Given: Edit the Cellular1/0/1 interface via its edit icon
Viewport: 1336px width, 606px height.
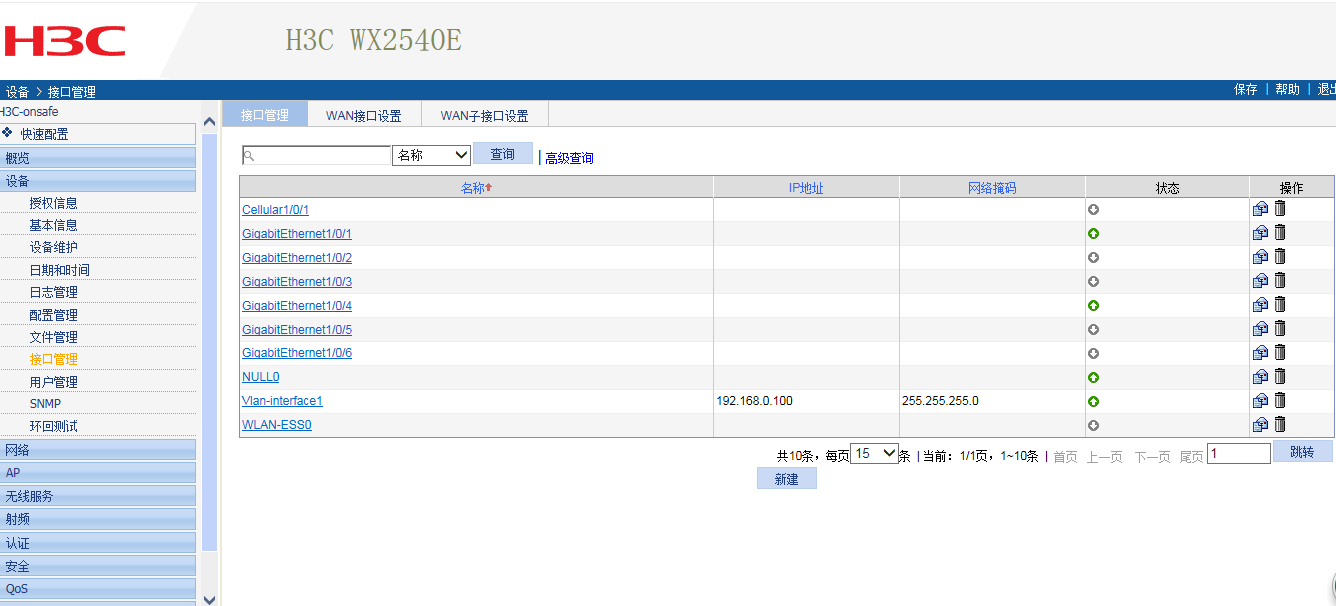Looking at the screenshot, I should (x=1260, y=209).
